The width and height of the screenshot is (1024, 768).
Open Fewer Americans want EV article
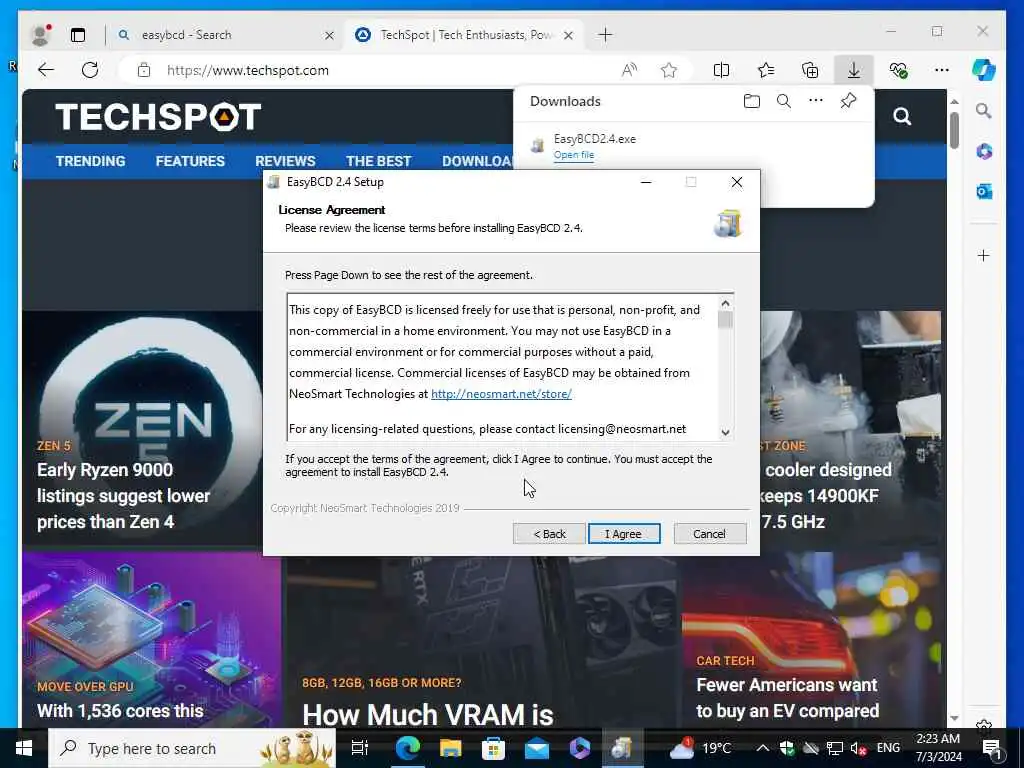tap(788, 697)
